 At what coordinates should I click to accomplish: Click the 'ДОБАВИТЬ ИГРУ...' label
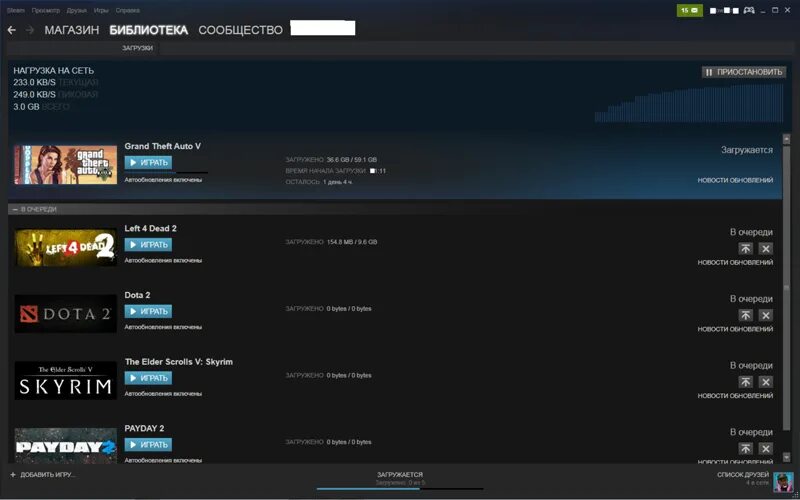tap(47, 474)
